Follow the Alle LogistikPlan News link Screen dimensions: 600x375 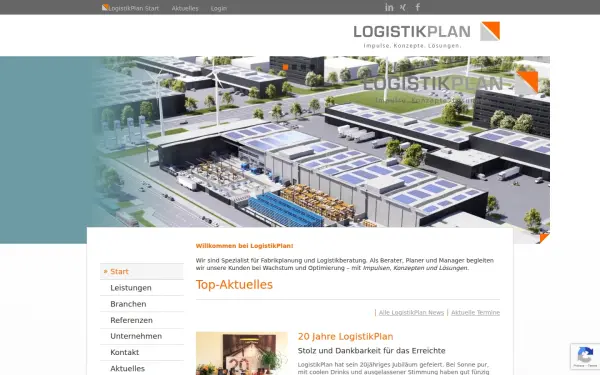point(411,313)
